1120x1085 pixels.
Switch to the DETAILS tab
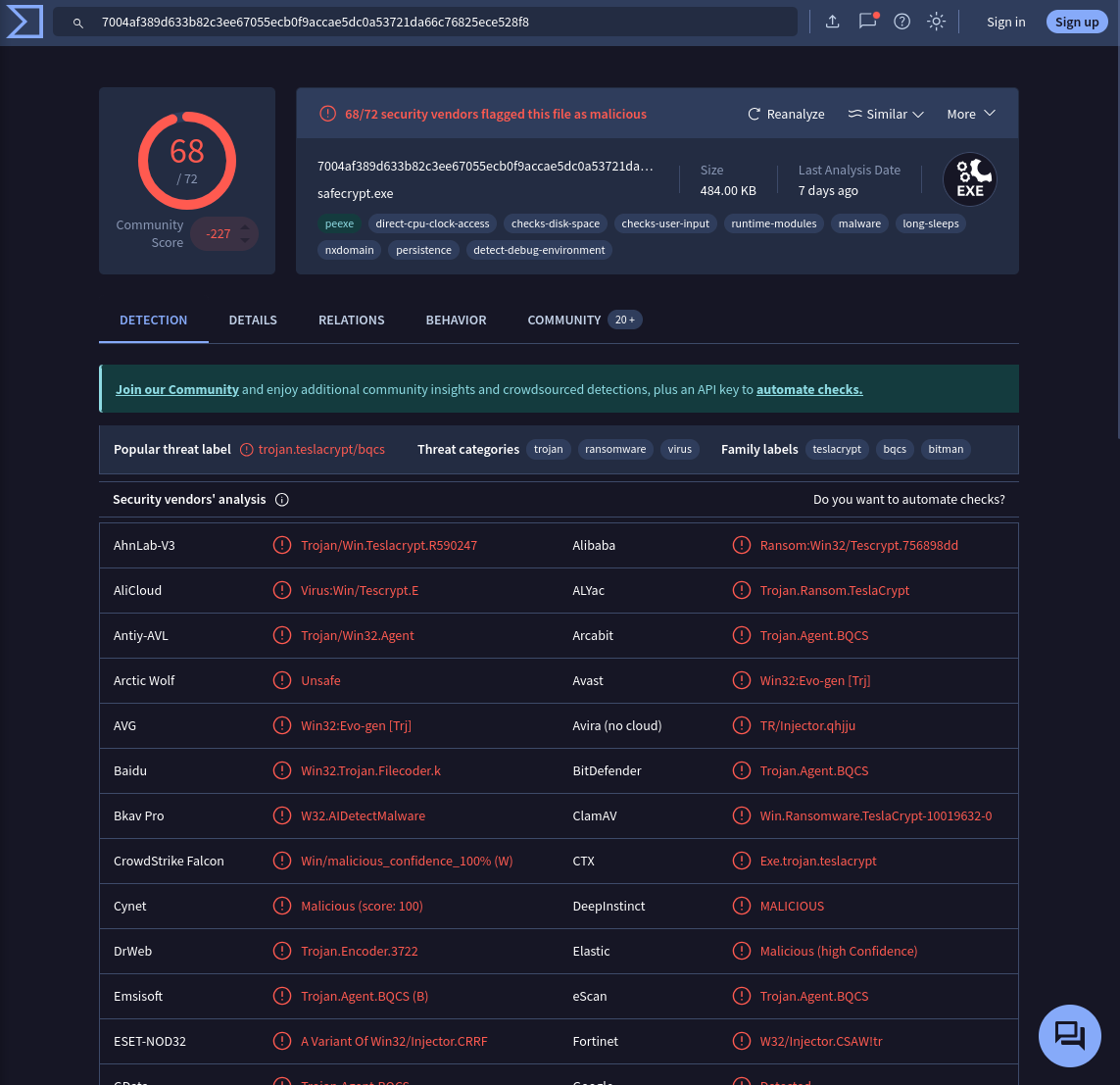point(253,320)
